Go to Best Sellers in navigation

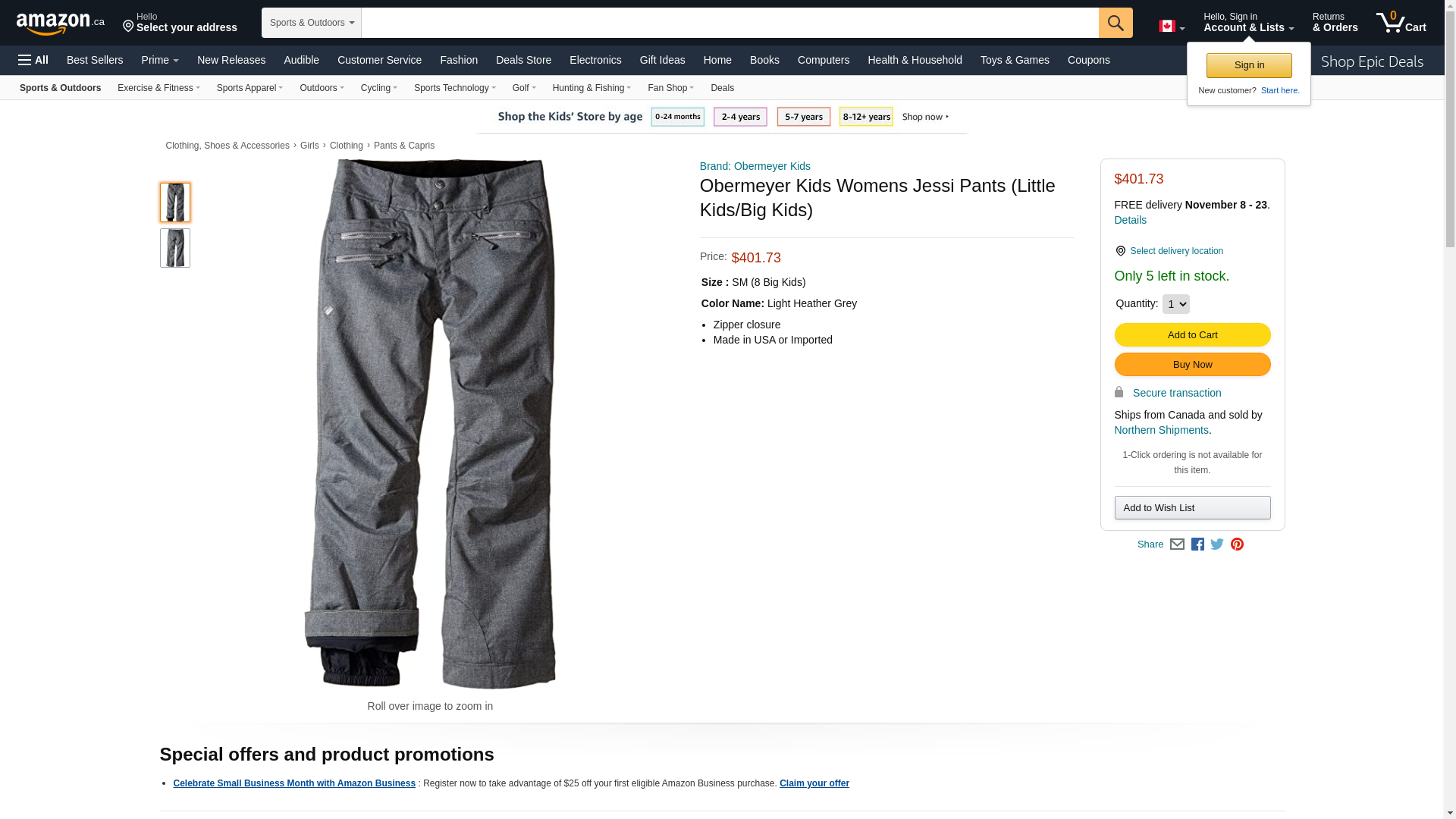[95, 60]
